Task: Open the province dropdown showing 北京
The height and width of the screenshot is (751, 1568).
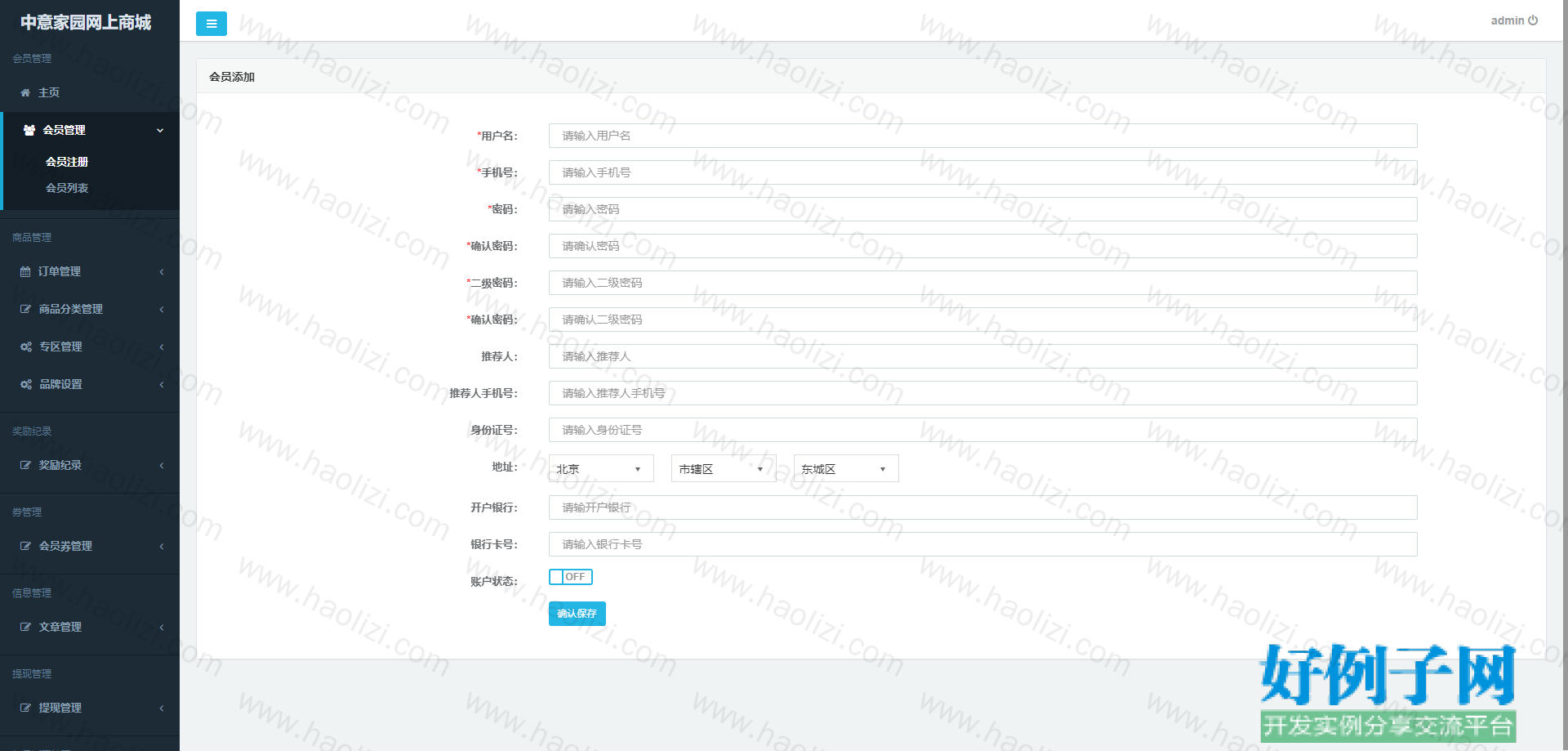Action: click(x=601, y=468)
